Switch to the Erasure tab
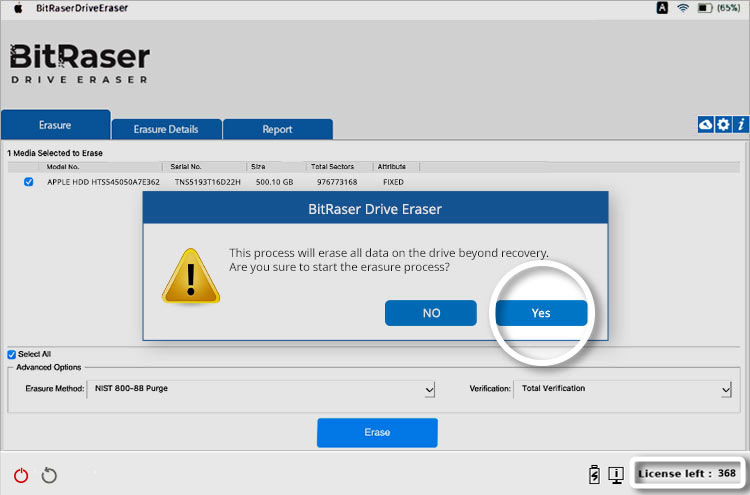 point(55,125)
